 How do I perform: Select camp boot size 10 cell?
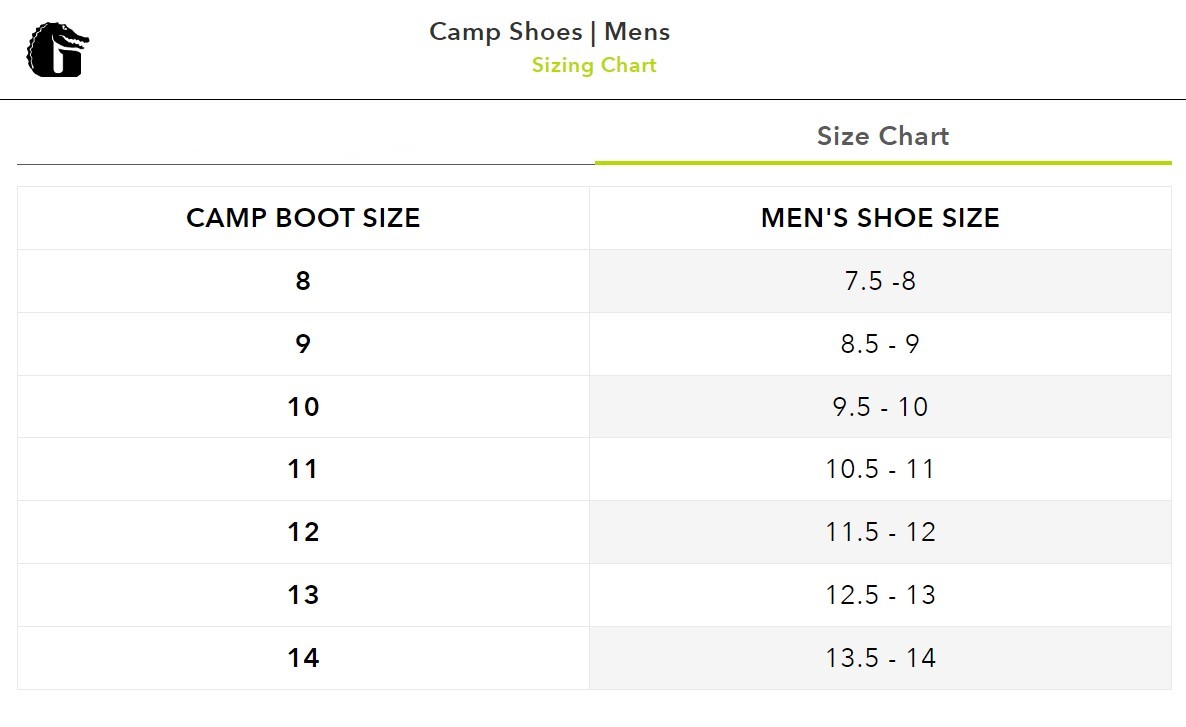tap(303, 407)
